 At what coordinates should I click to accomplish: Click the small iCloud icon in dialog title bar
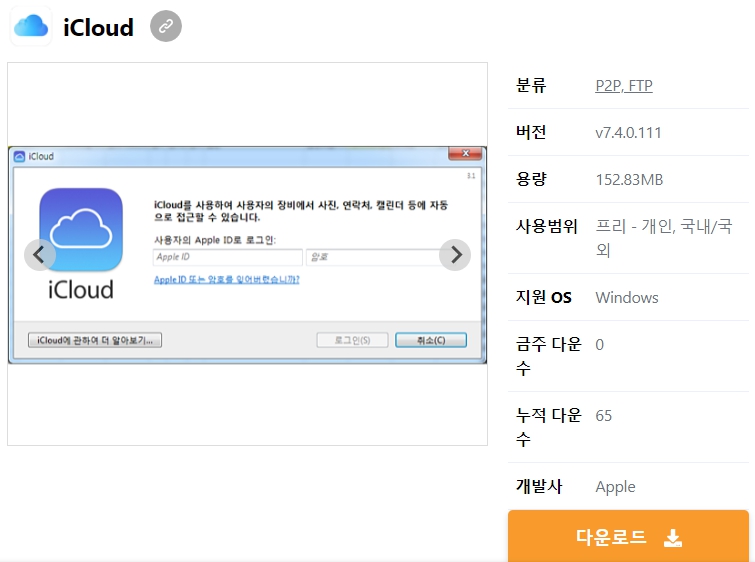pos(19,157)
